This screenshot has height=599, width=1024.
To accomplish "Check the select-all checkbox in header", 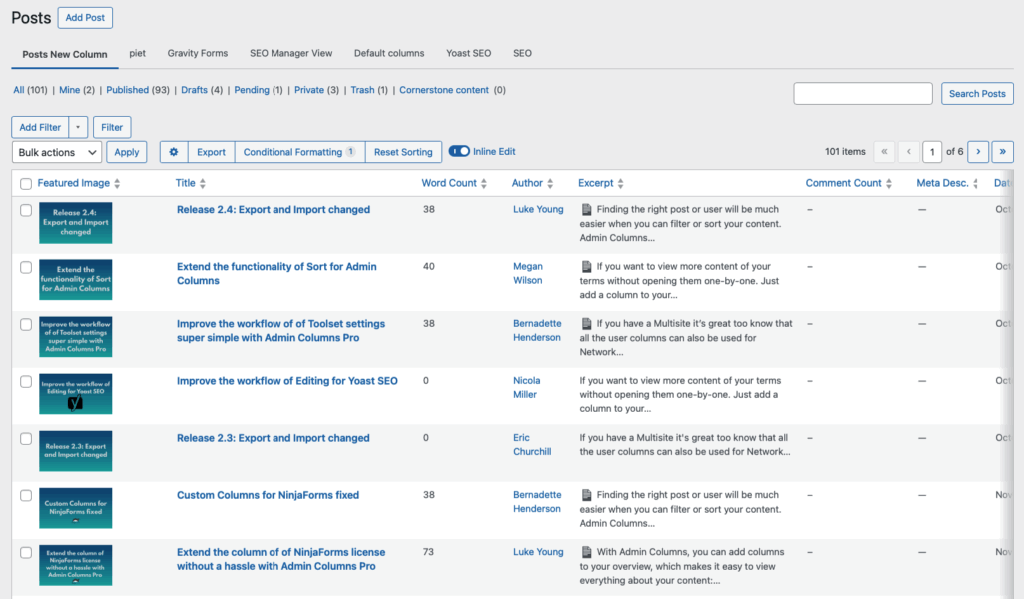I will 26,184.
